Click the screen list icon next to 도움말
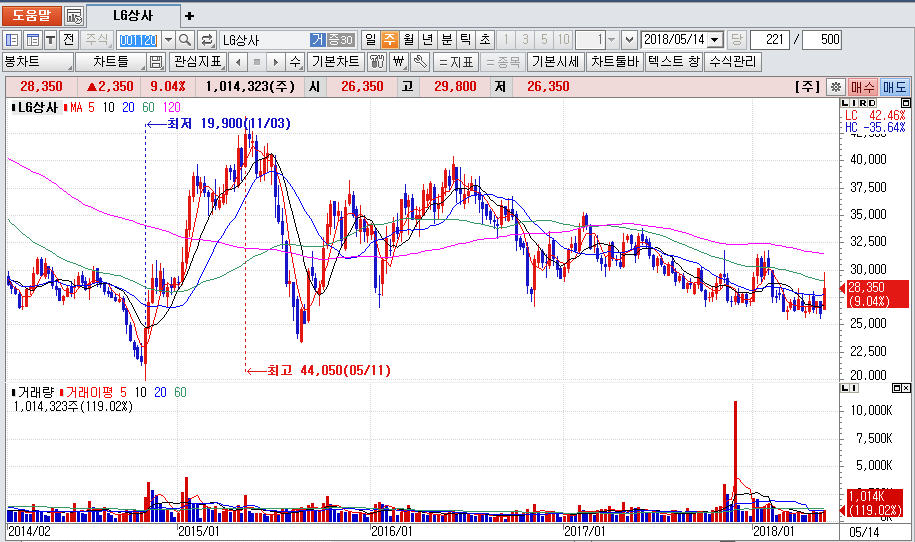 [74, 16]
